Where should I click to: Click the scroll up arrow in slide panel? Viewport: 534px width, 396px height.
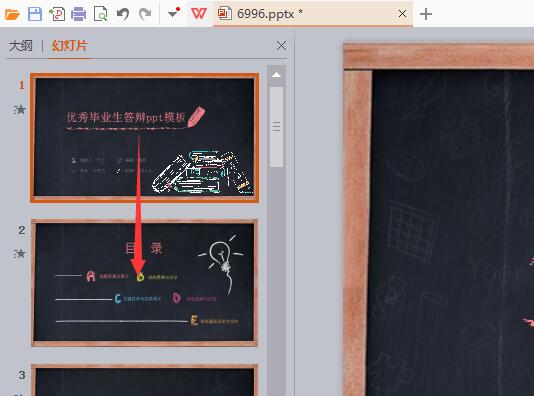coord(277,75)
